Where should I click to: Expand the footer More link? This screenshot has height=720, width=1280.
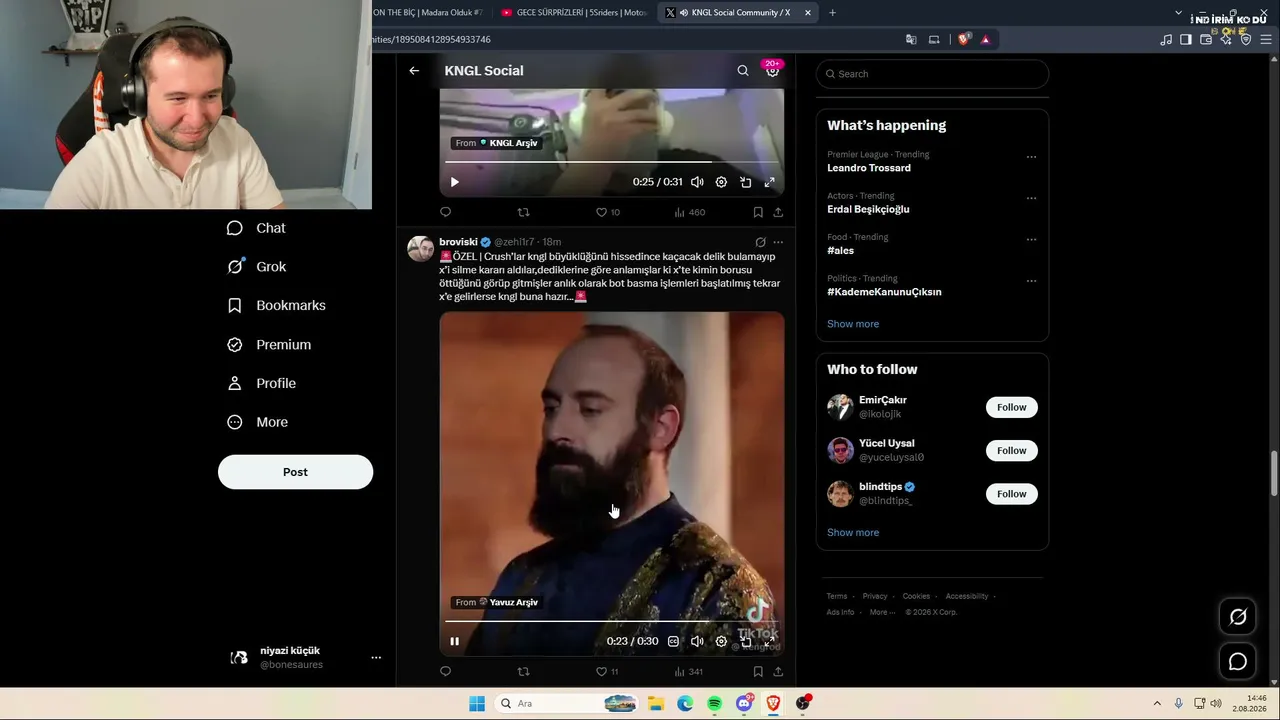881,612
